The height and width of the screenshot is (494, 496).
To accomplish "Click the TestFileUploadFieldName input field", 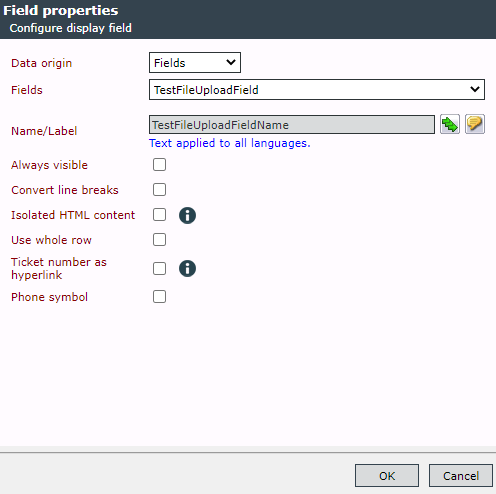I will pos(292,125).
